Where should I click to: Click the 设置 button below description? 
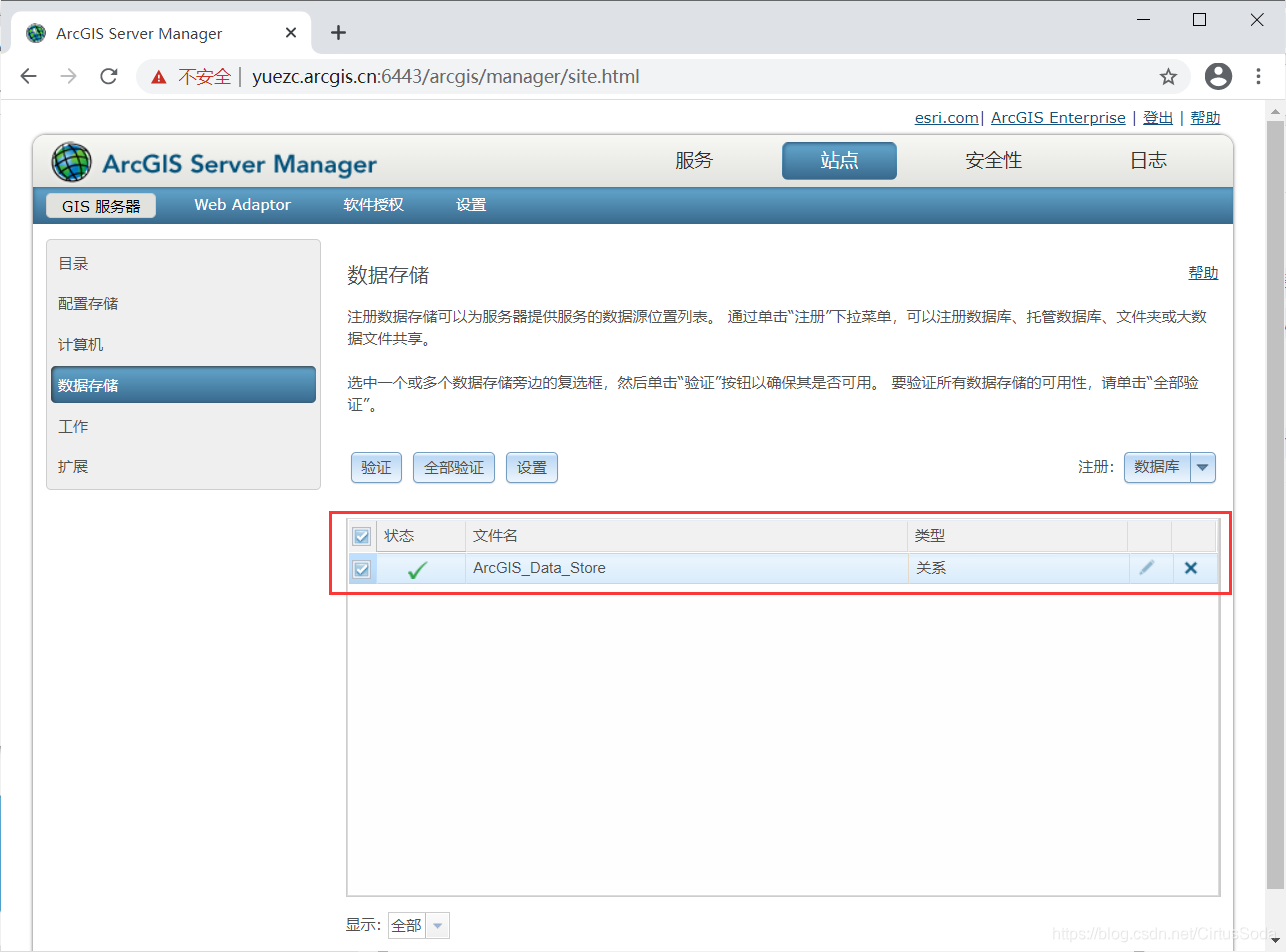pos(532,468)
